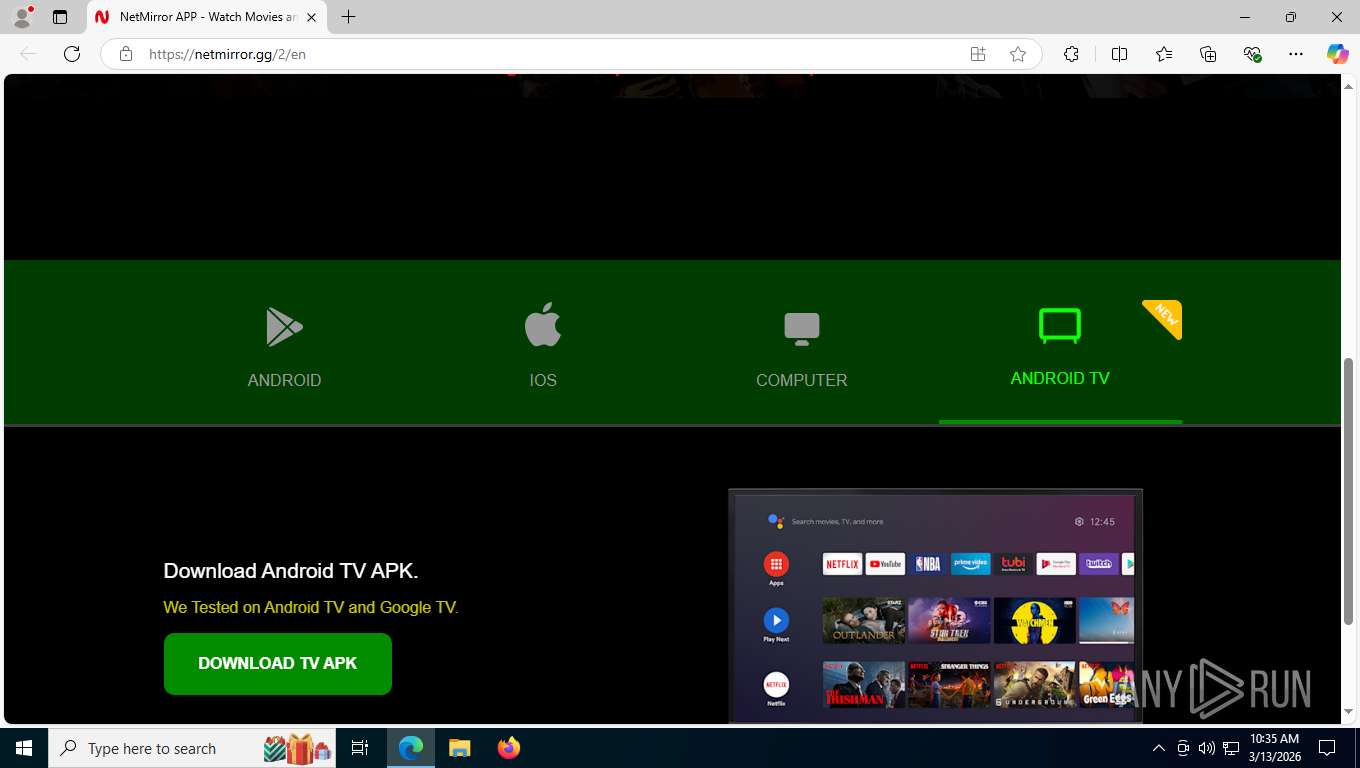Viewport: 1360px width, 768px height.
Task: Click the Android TV screenshot thumbnail
Action: [935, 606]
